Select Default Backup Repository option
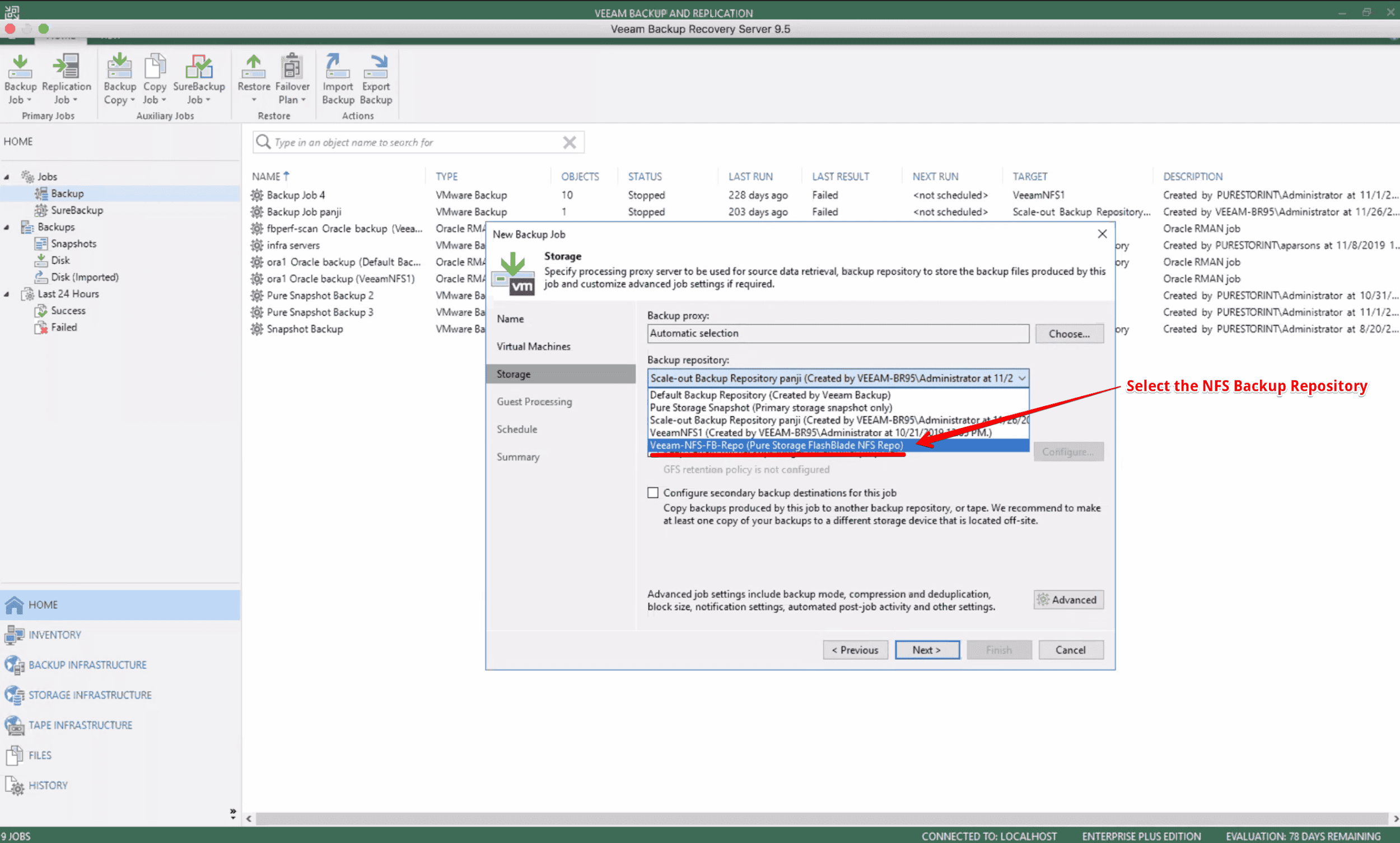1400x843 pixels. [x=838, y=395]
